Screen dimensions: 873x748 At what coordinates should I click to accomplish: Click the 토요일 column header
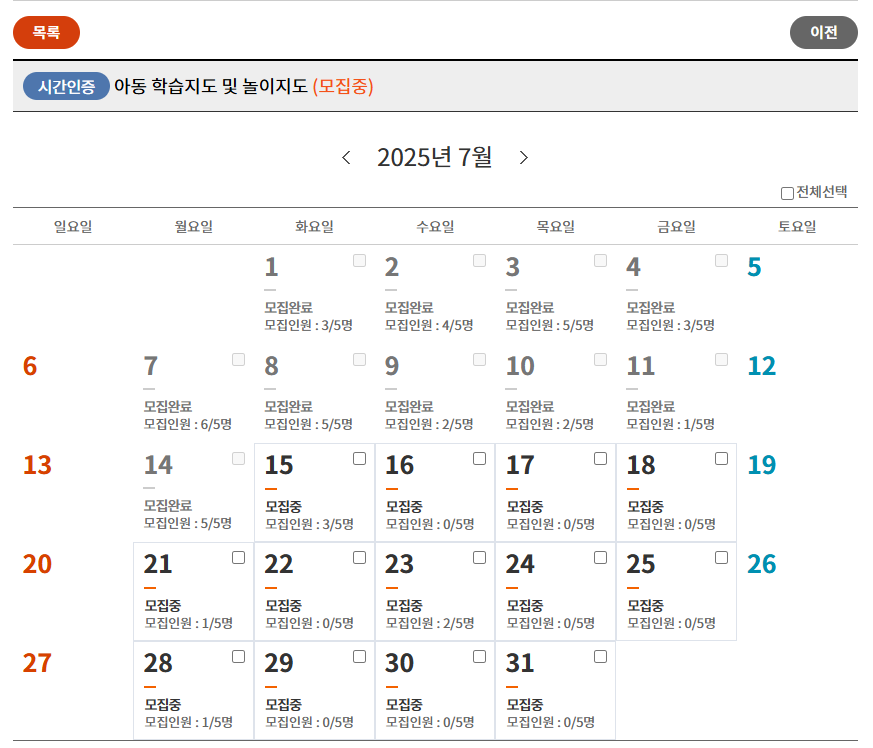(x=797, y=227)
